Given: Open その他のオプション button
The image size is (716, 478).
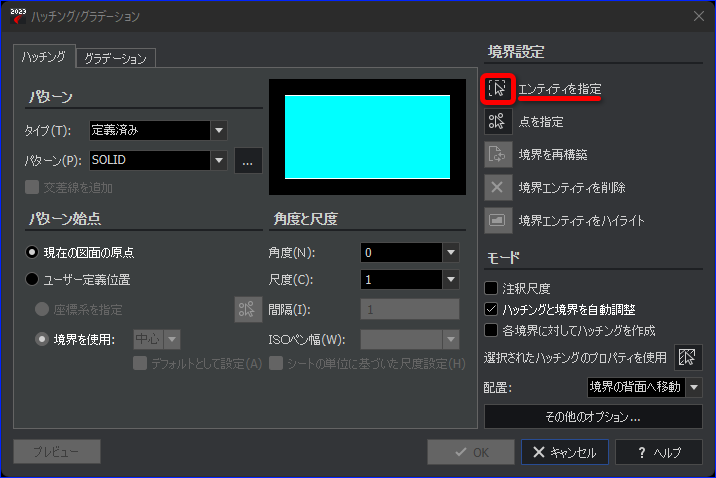Looking at the screenshot, I should click(593, 416).
